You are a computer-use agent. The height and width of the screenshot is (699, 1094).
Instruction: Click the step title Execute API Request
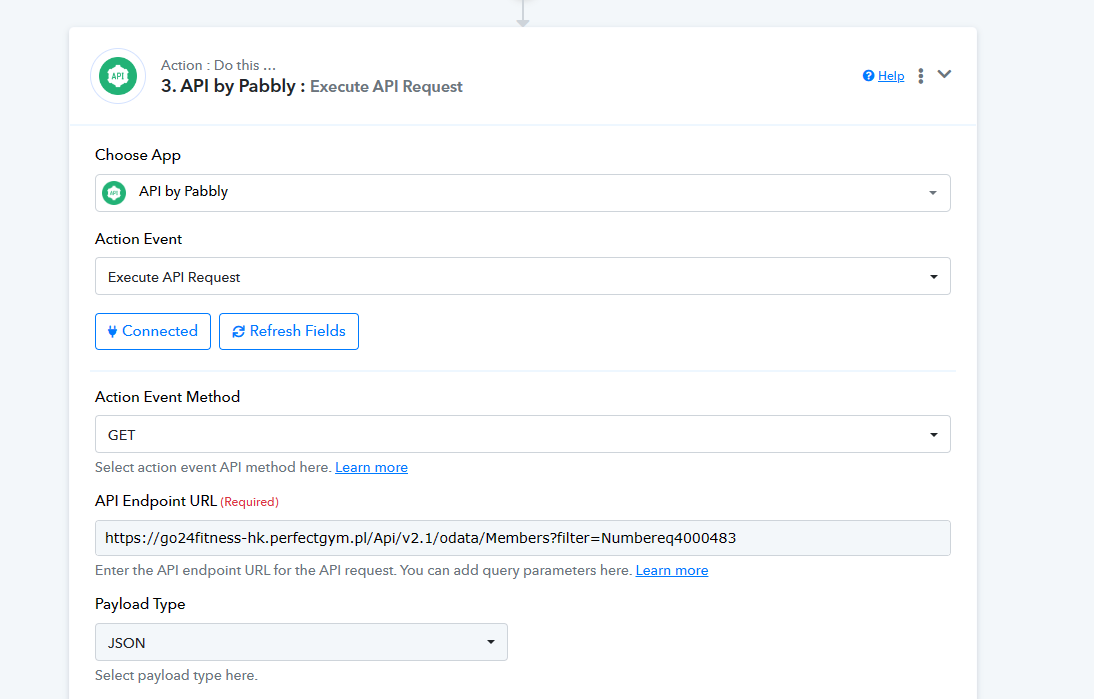point(386,87)
